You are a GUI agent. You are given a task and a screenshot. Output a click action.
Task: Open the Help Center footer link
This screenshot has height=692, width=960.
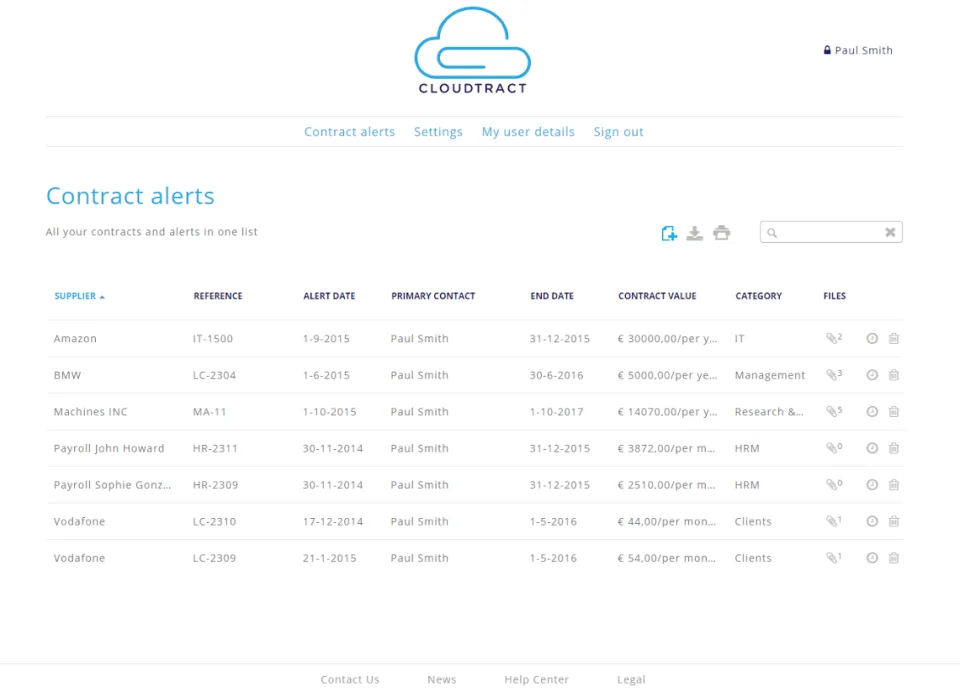pos(536,679)
